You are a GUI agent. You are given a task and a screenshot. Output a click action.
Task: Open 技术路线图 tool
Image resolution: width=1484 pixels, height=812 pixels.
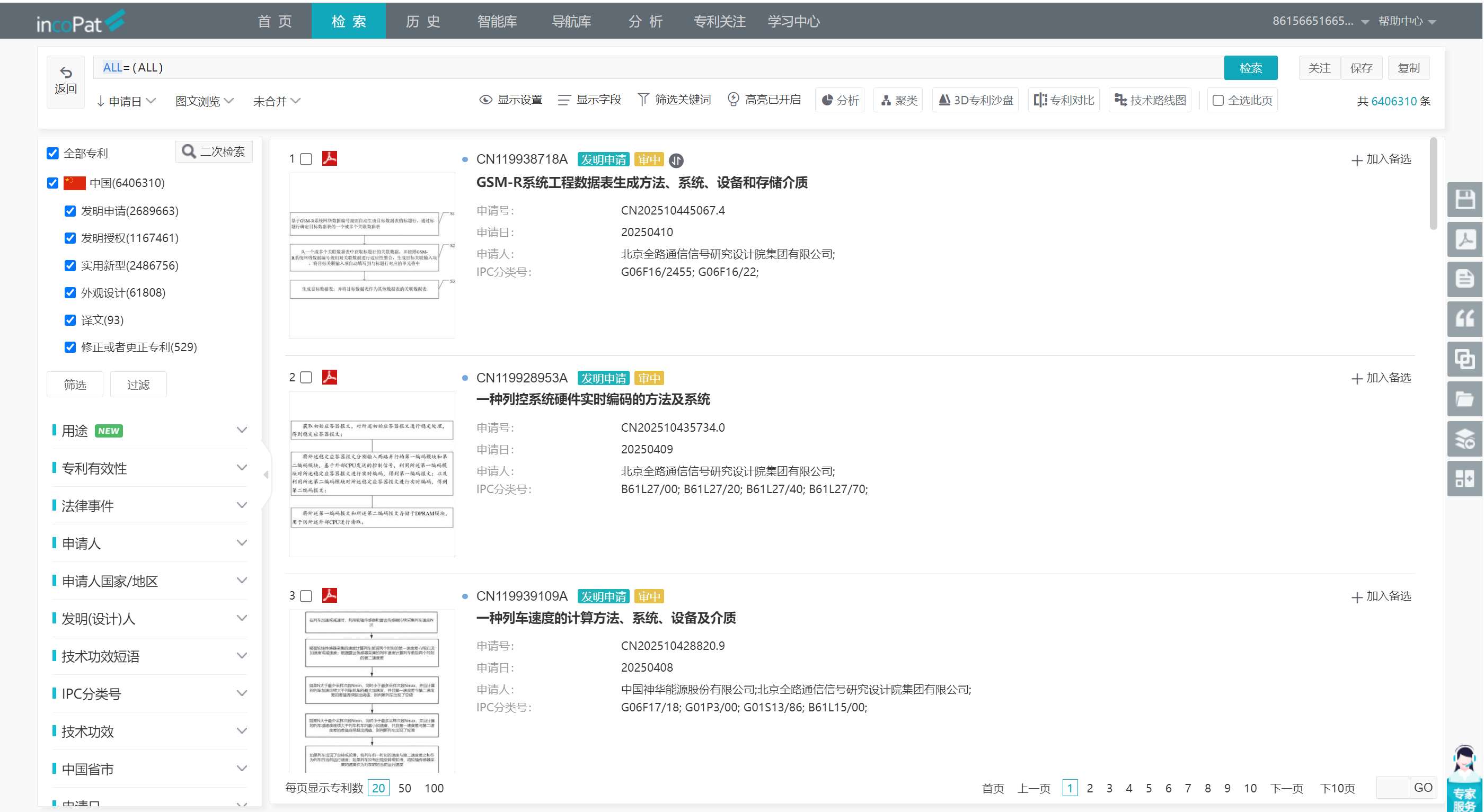pyautogui.click(x=1150, y=100)
